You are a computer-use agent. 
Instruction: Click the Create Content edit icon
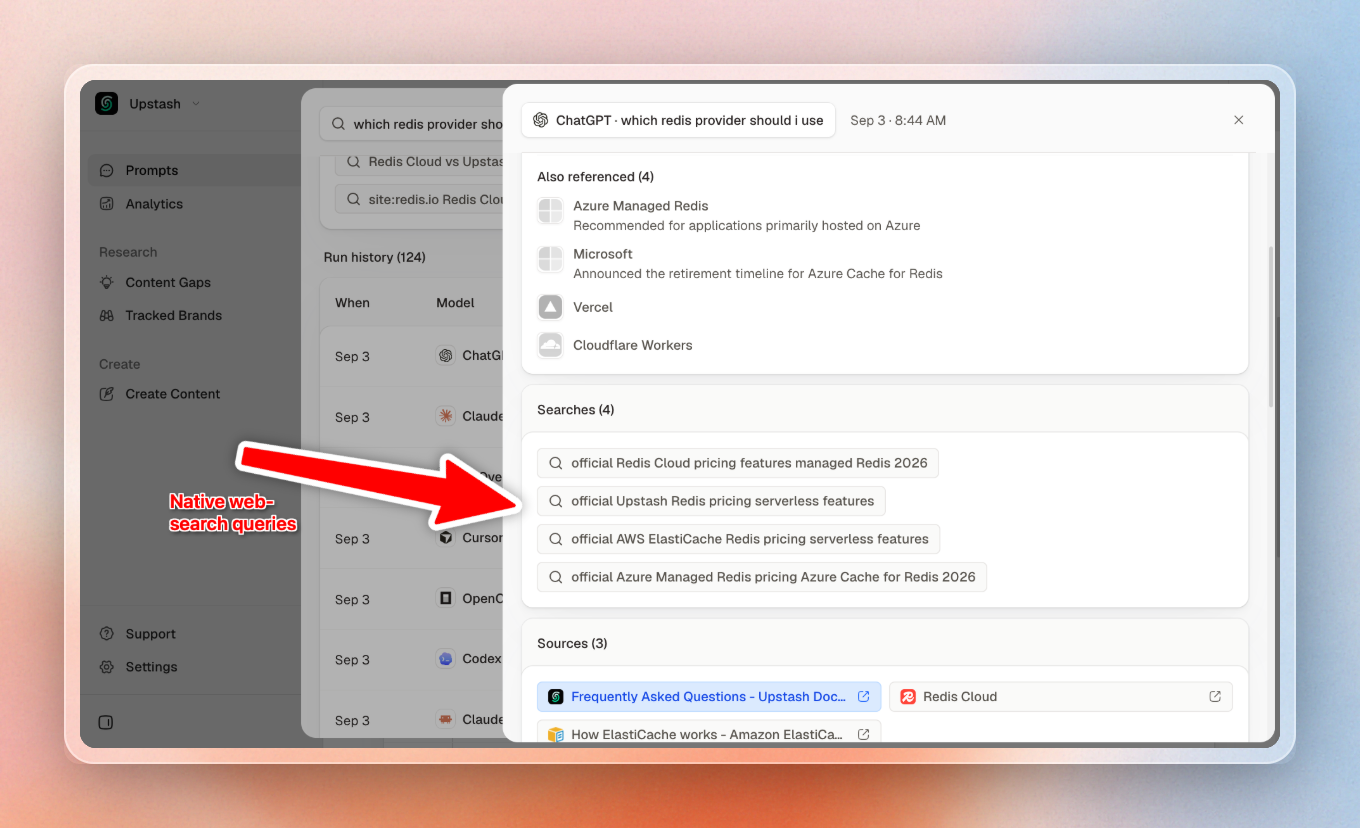pos(107,394)
